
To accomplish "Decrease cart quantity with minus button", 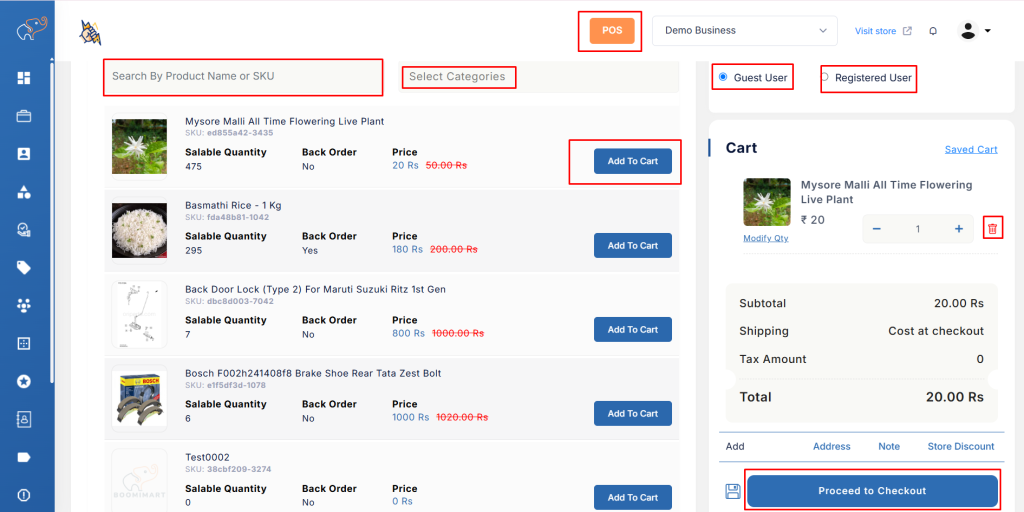I will click(x=877, y=229).
